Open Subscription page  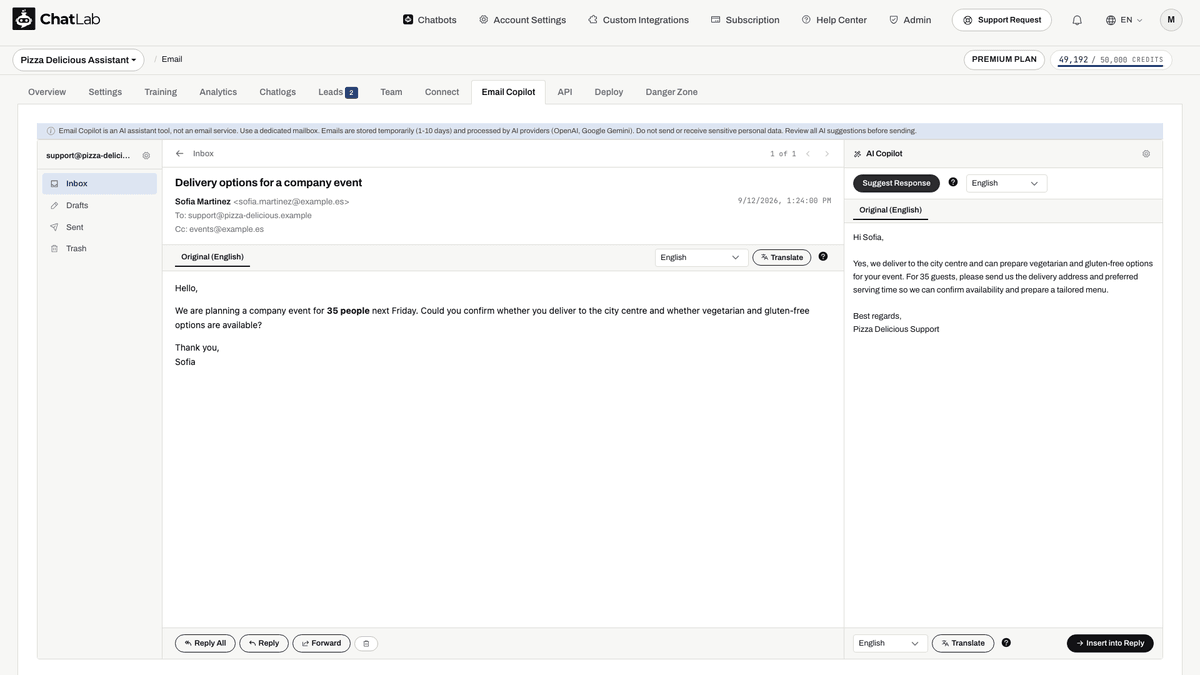tap(745, 20)
